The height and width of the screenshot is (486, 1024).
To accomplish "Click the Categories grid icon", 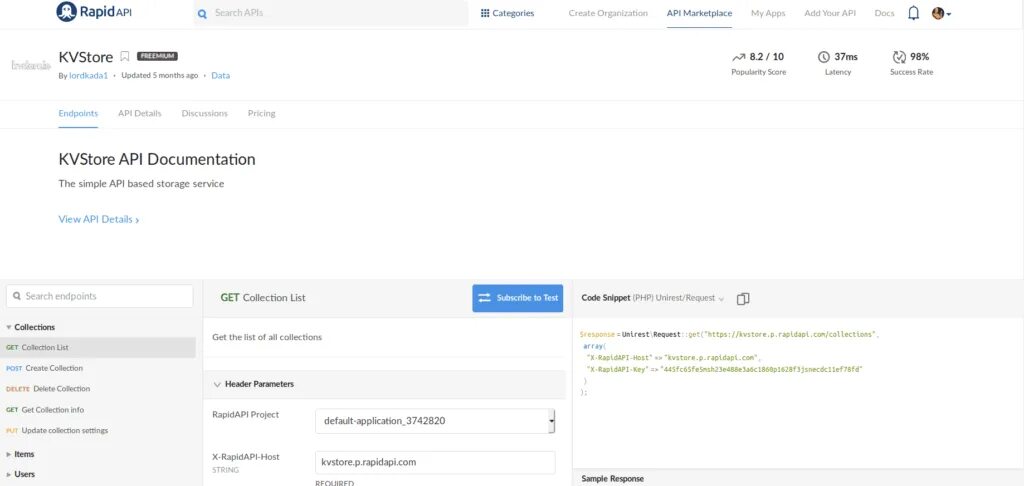I will [x=485, y=13].
